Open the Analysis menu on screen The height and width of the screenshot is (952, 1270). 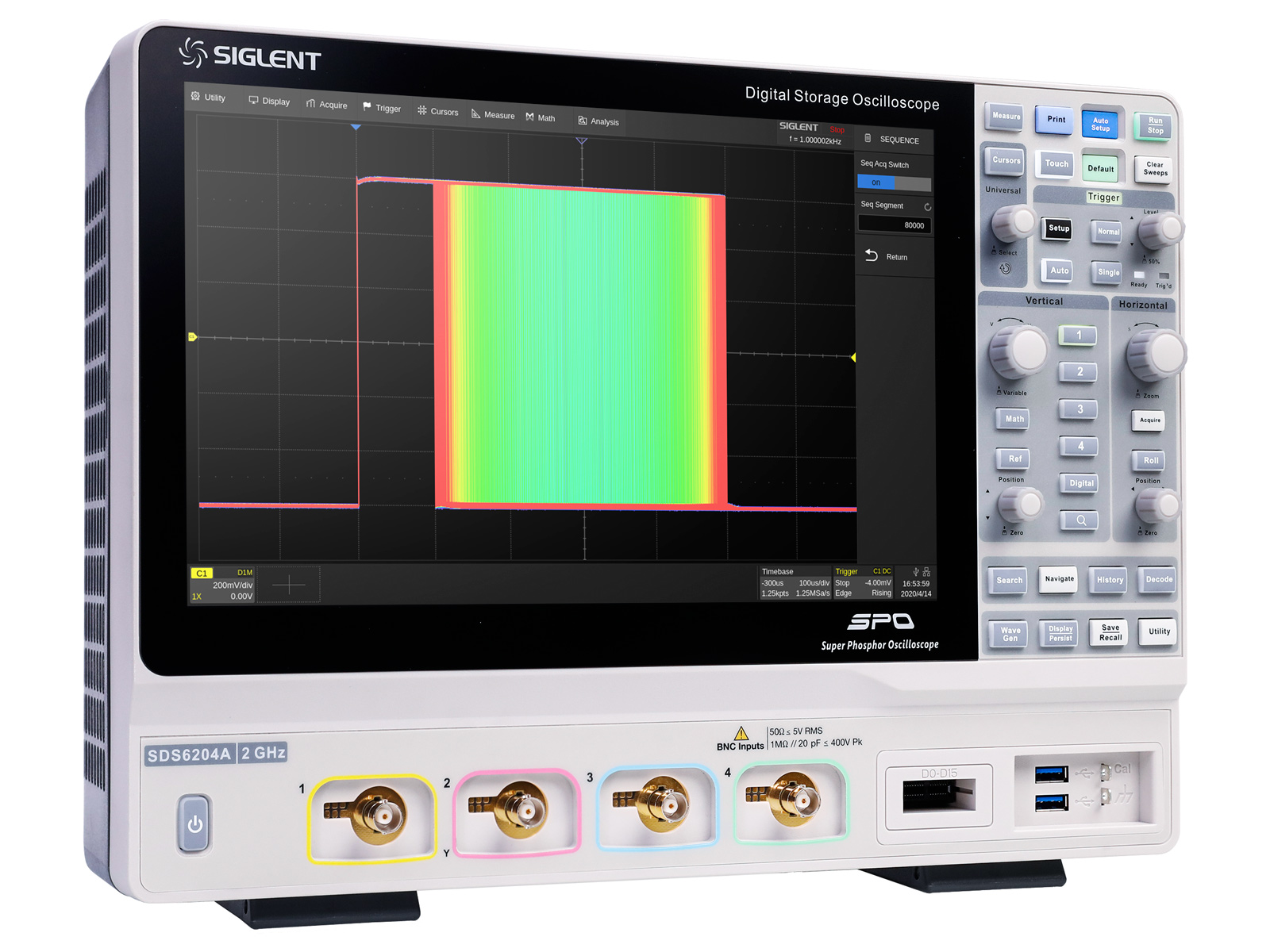(x=598, y=121)
